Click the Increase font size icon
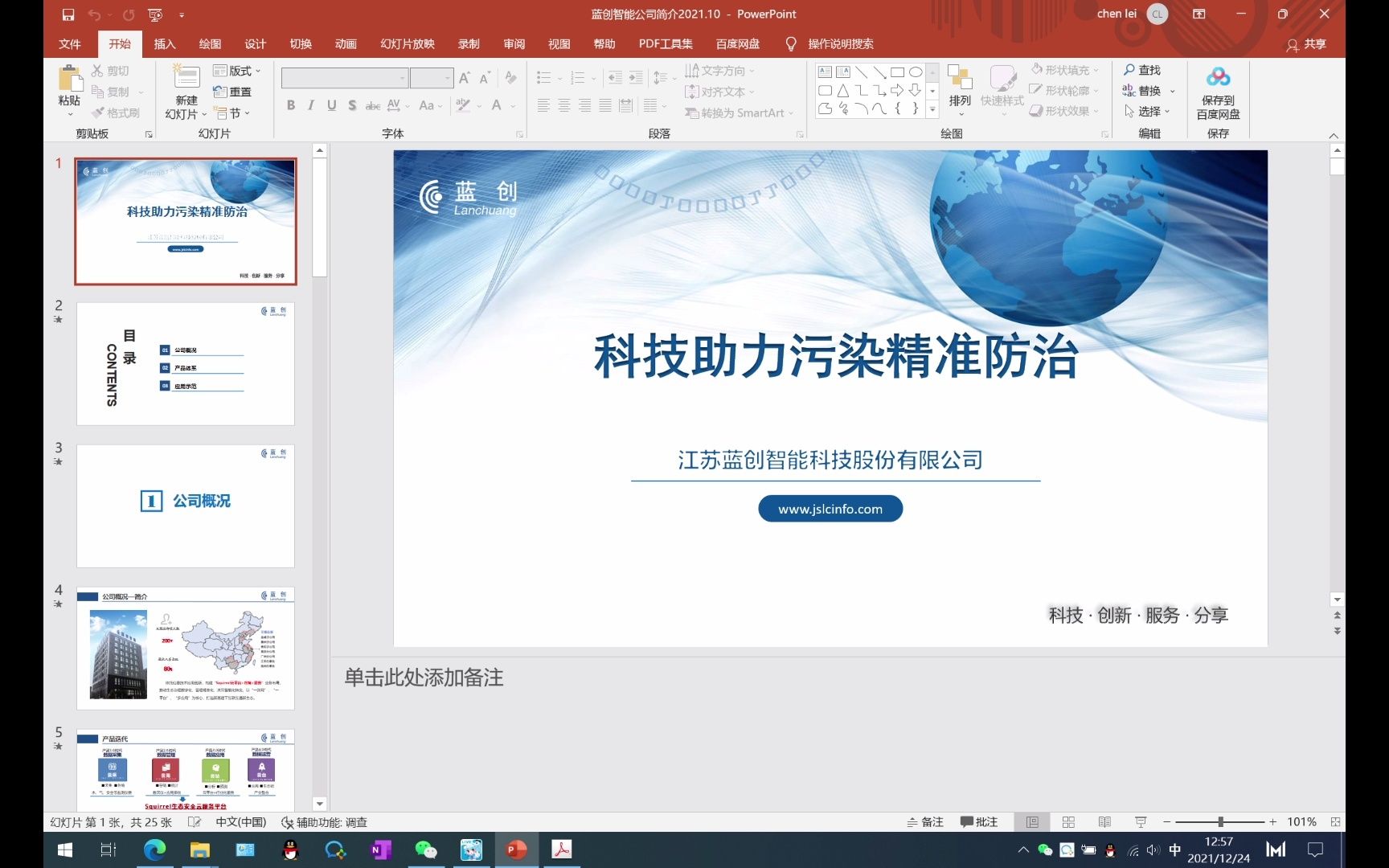This screenshot has height=868, width=1389. point(464,78)
